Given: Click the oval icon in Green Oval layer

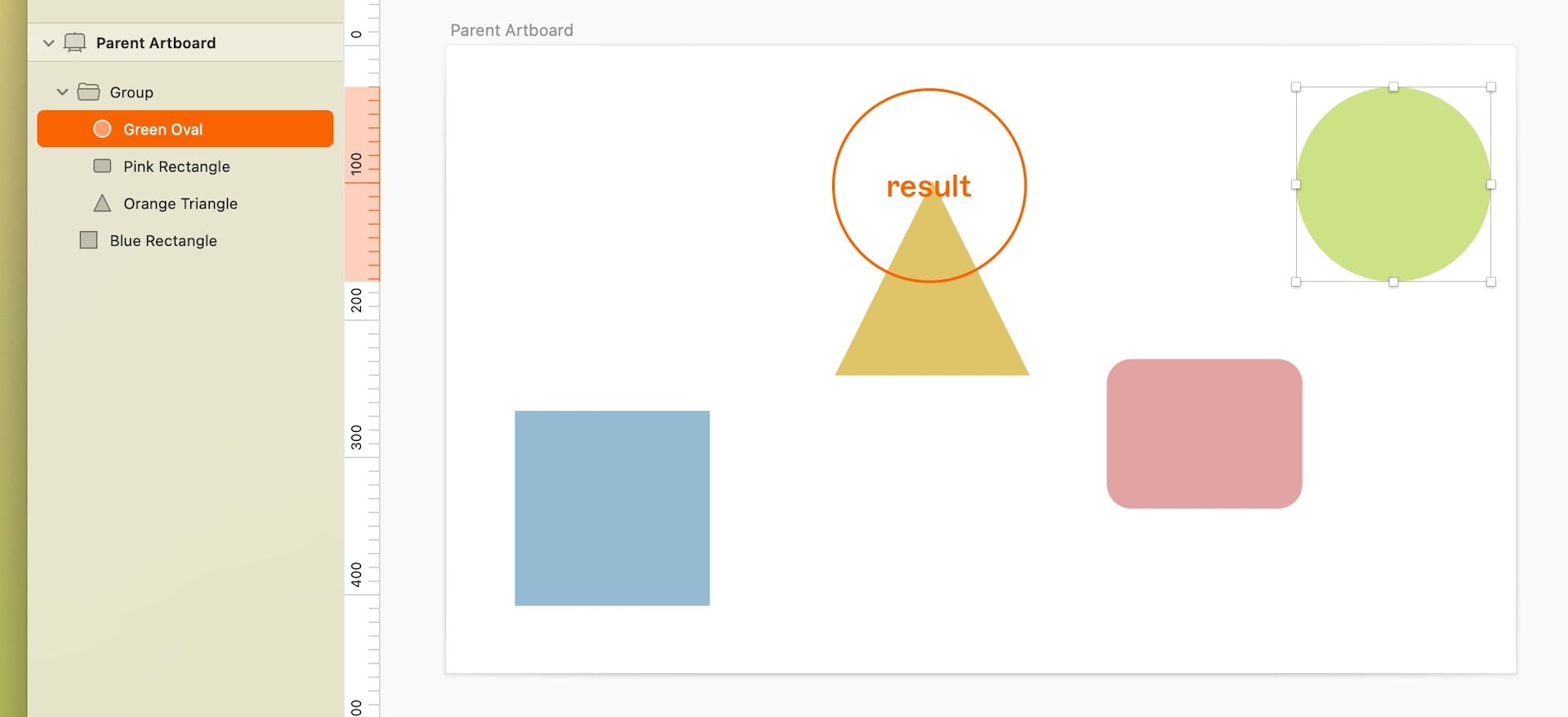Looking at the screenshot, I should pyautogui.click(x=102, y=129).
